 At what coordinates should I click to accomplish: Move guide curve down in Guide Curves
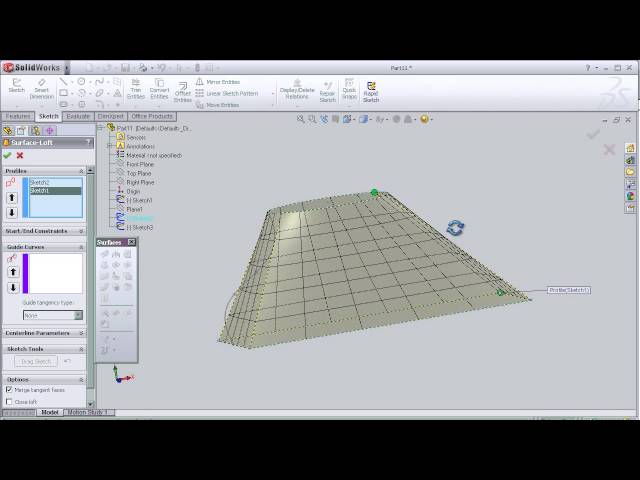13,287
